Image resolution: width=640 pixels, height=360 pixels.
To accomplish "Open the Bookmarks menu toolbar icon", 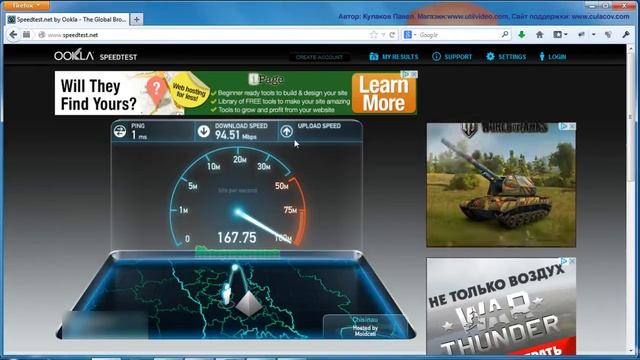I will (560, 35).
